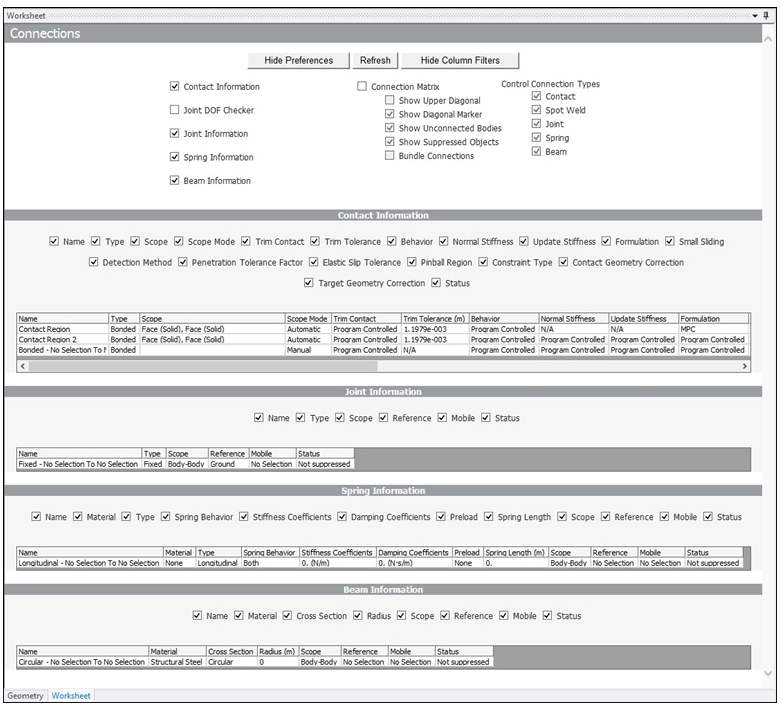Toggle Reference filter in Joint Information
The image size is (782, 709).
tap(383, 418)
